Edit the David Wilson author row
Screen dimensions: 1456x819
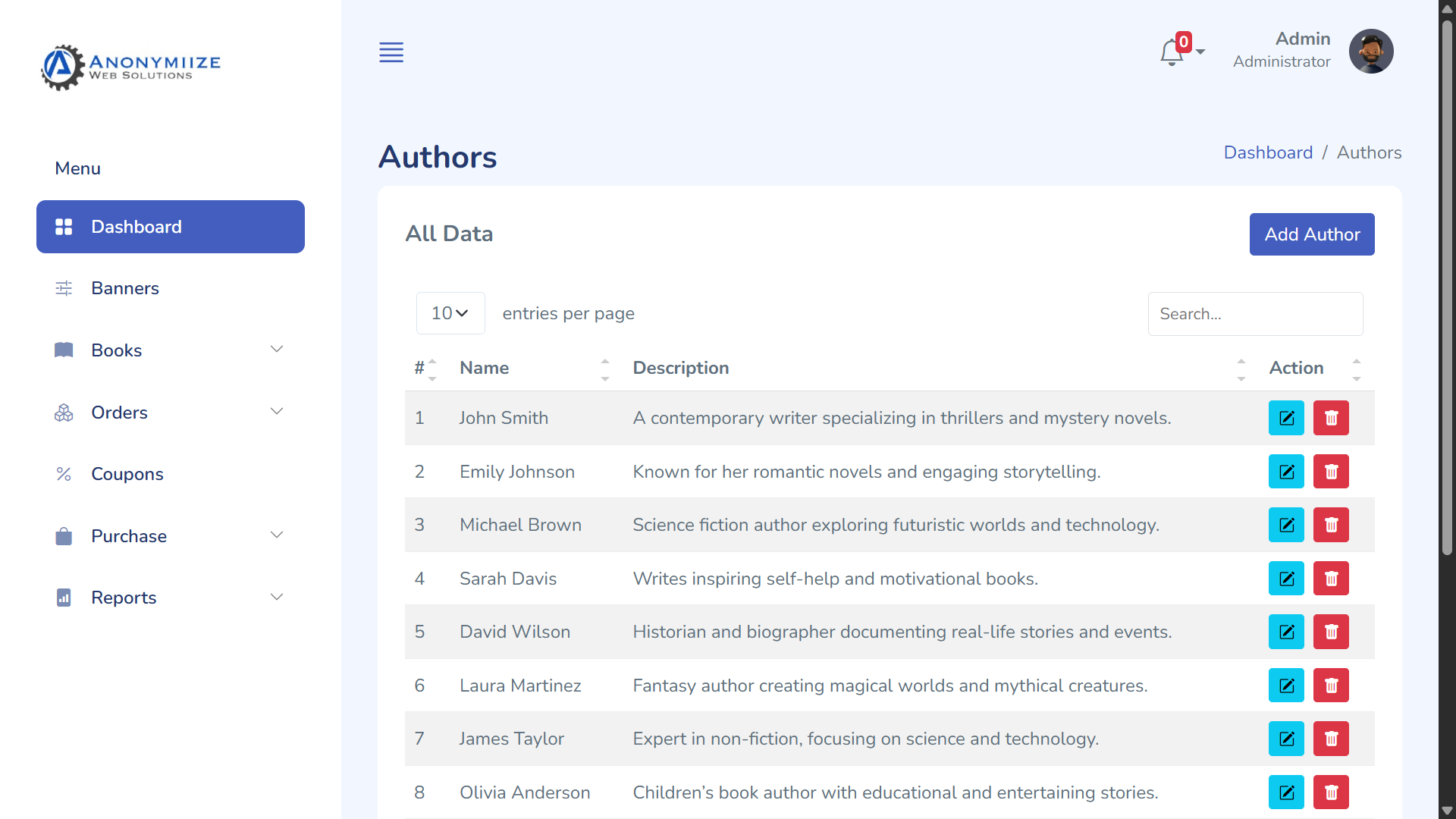pyautogui.click(x=1286, y=632)
